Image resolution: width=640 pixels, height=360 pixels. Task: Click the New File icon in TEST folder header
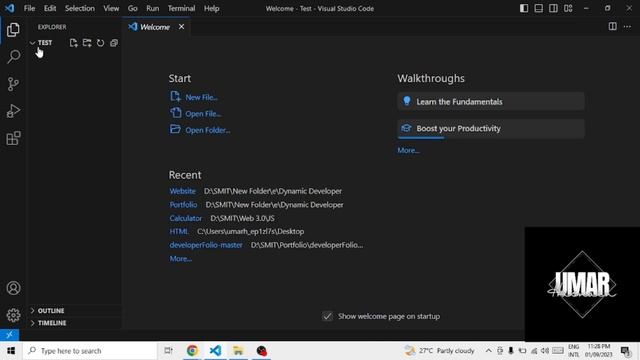[x=73, y=43]
